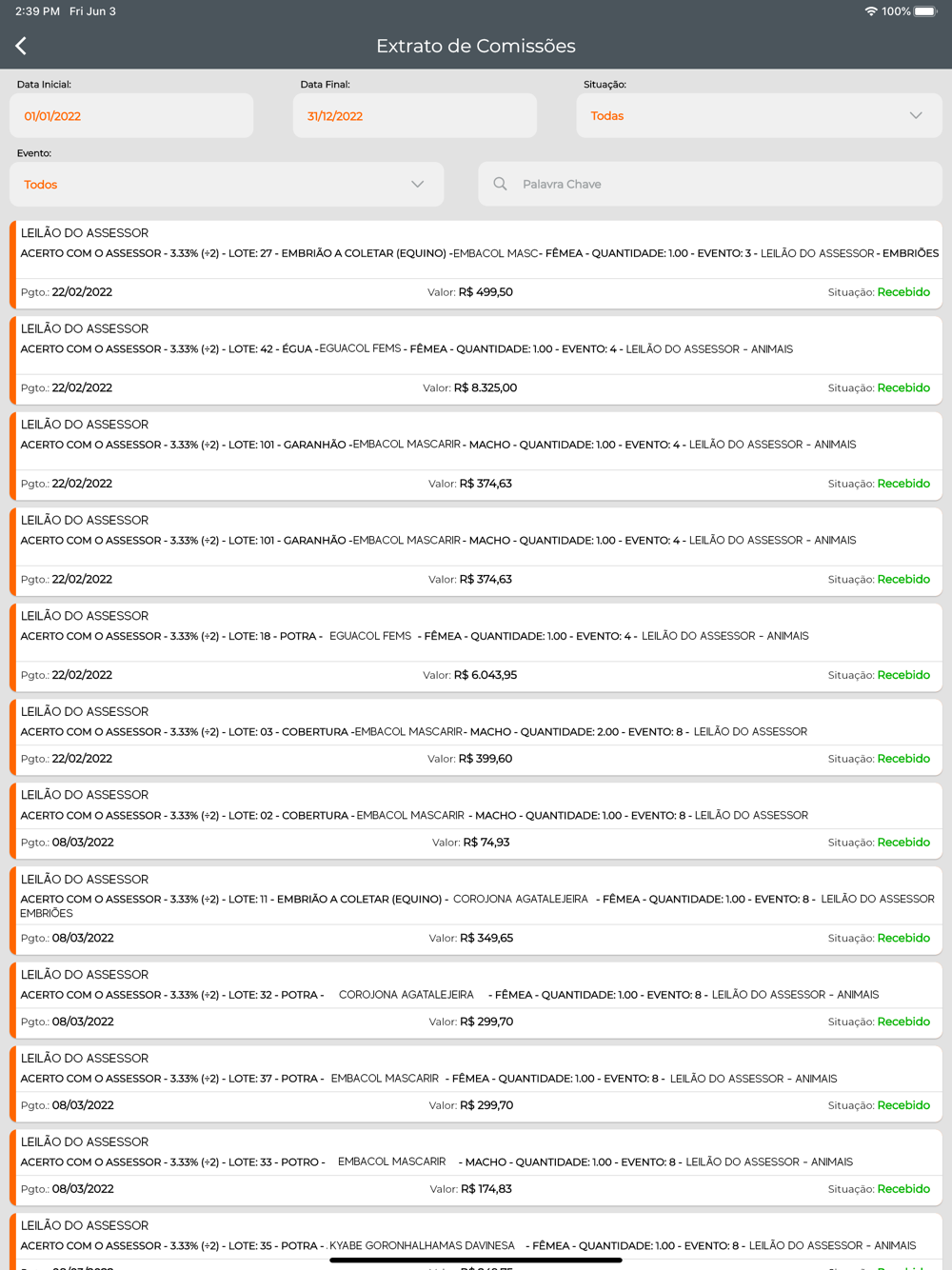Select the value R$ 174,83
The image size is (952, 1270).
coord(486,1189)
